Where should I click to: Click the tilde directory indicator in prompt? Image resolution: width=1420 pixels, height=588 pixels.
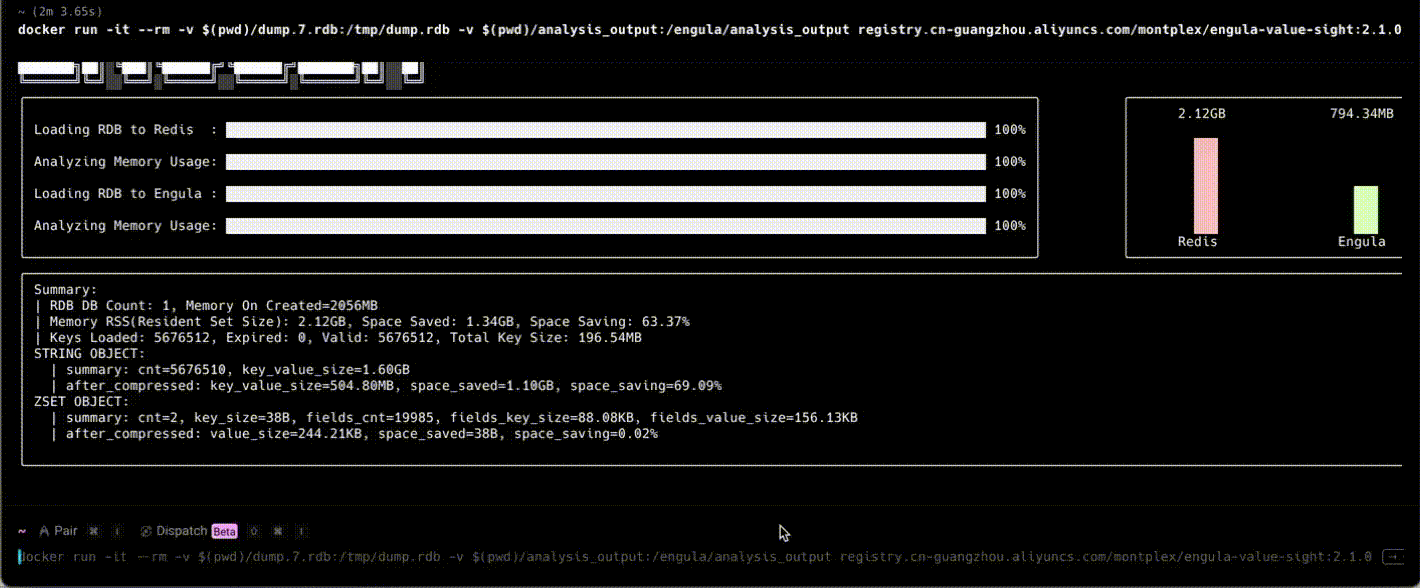22,531
